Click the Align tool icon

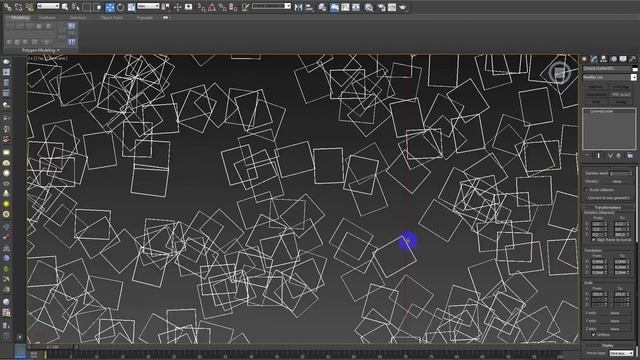[x=309, y=7]
